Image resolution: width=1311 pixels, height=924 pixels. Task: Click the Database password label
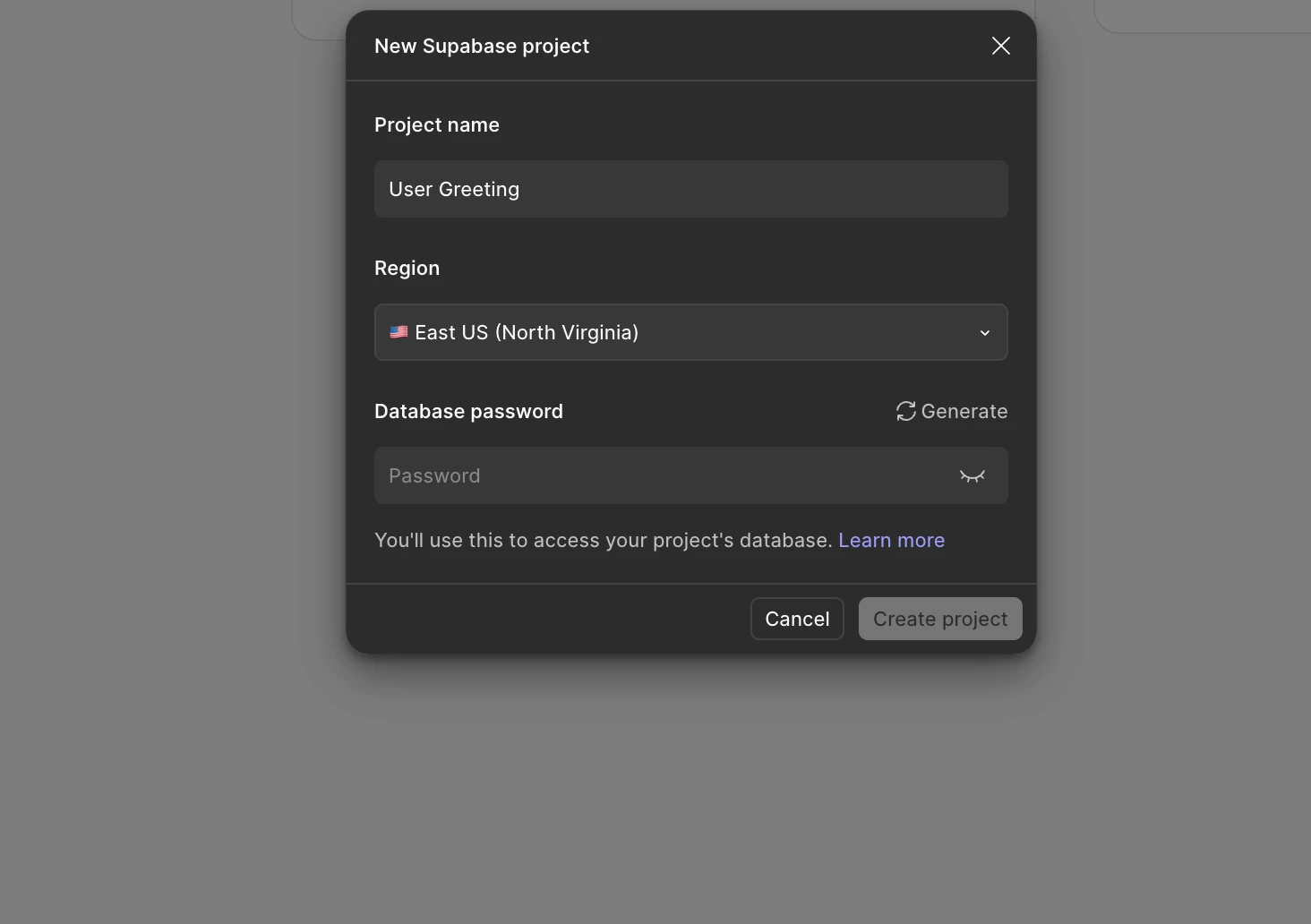[468, 411]
